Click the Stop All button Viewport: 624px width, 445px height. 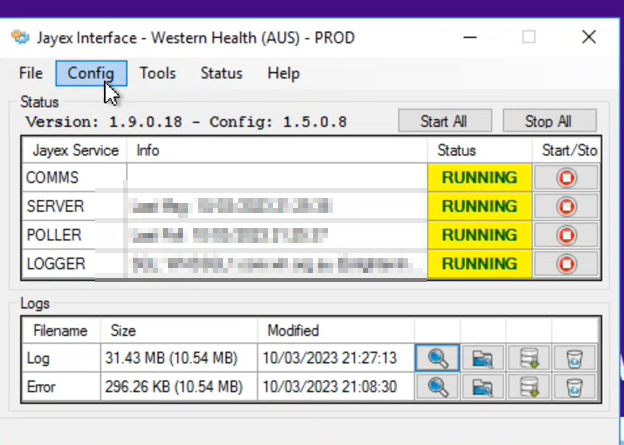tap(549, 121)
